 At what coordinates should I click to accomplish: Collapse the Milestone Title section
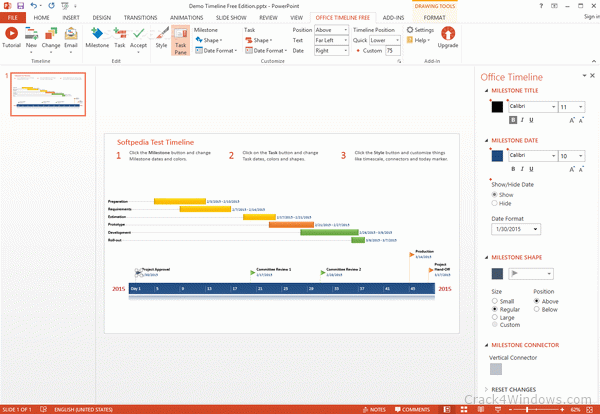pyautogui.click(x=486, y=91)
